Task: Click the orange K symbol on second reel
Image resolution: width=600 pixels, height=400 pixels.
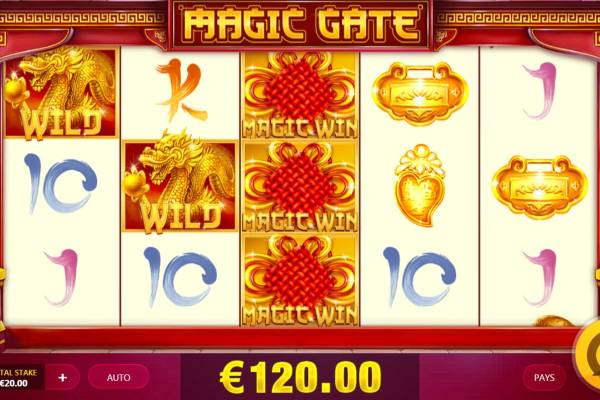Action: pos(181,90)
